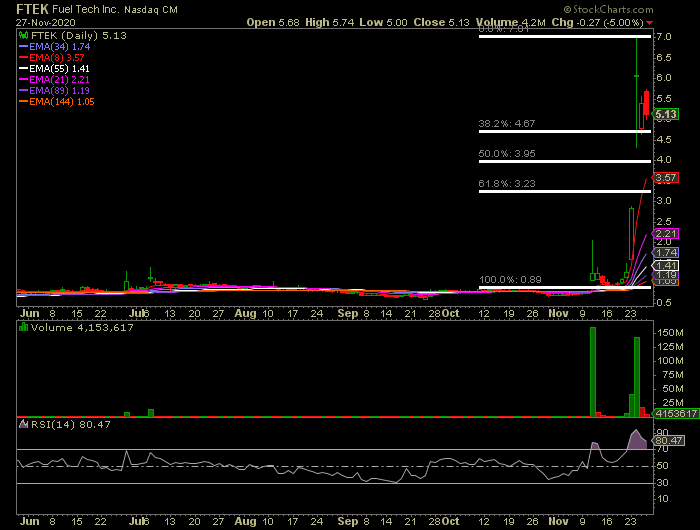Screen dimensions: 700x530
Task: Click the Volume 4,153,617 panel label
Action: [82, 327]
